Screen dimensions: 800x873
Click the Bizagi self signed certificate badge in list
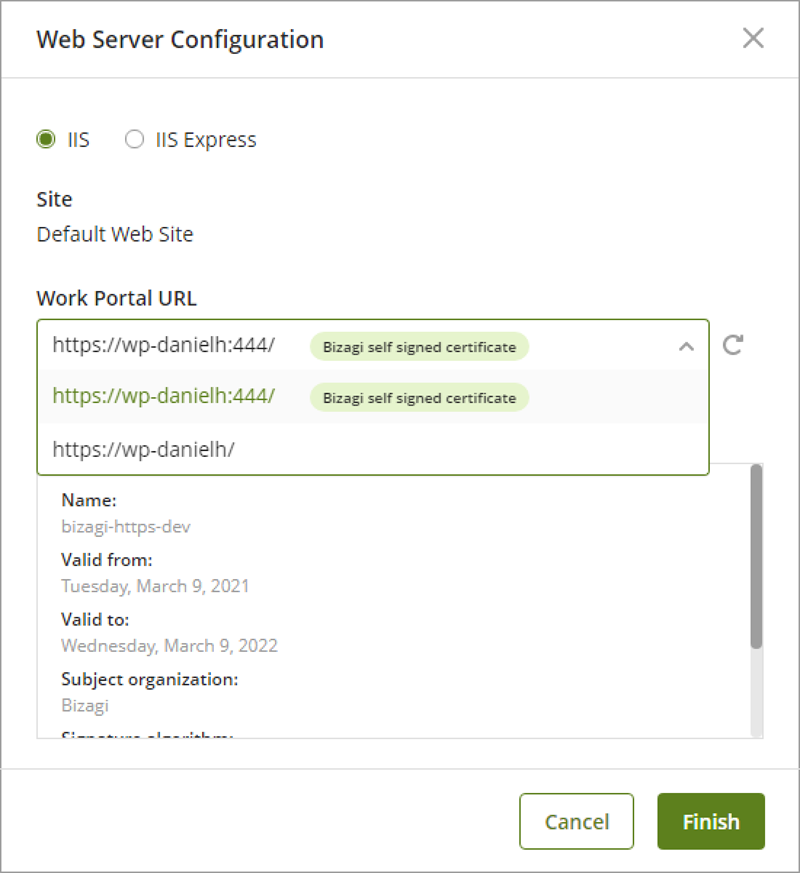point(419,398)
